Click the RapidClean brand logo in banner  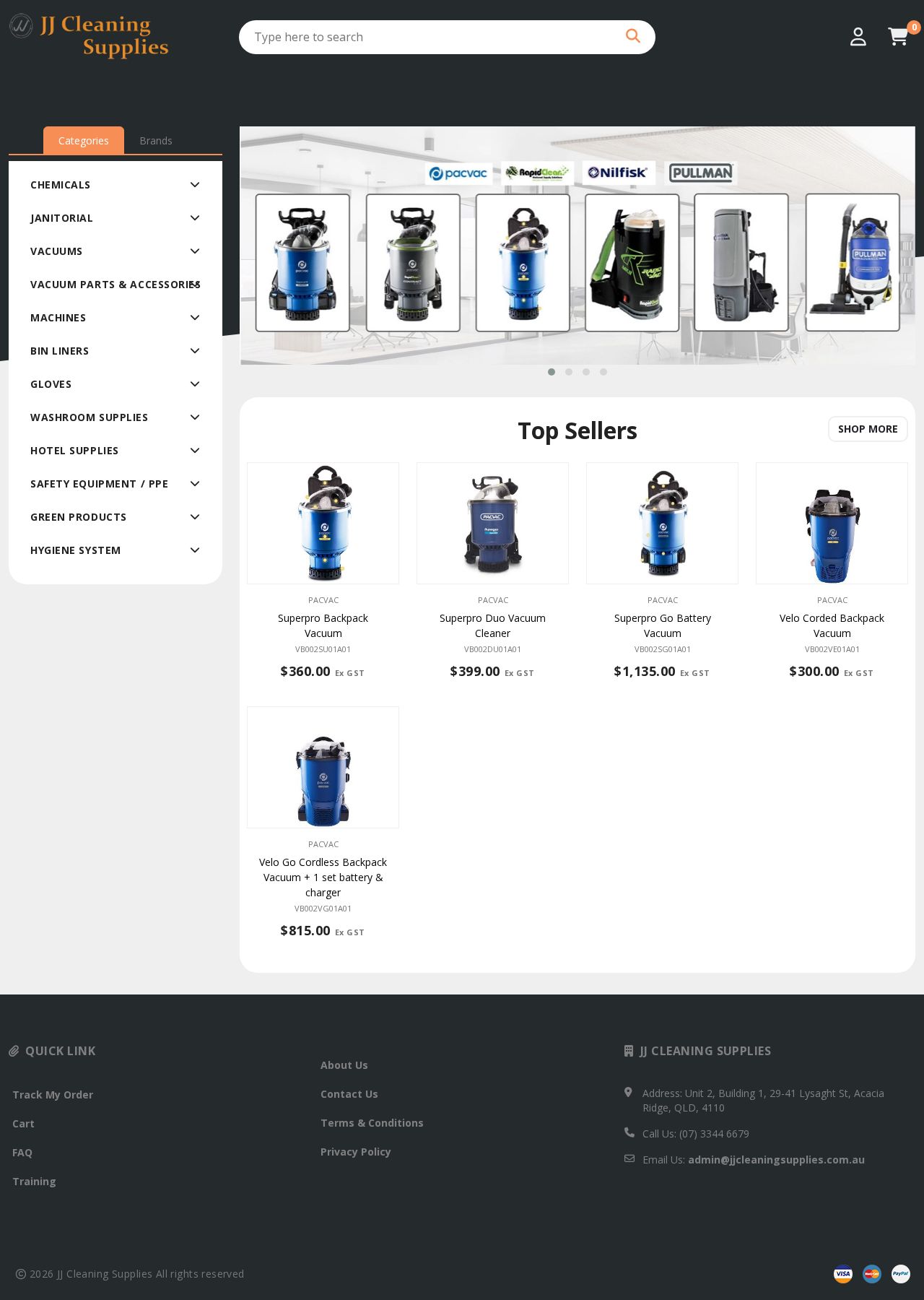(x=537, y=173)
